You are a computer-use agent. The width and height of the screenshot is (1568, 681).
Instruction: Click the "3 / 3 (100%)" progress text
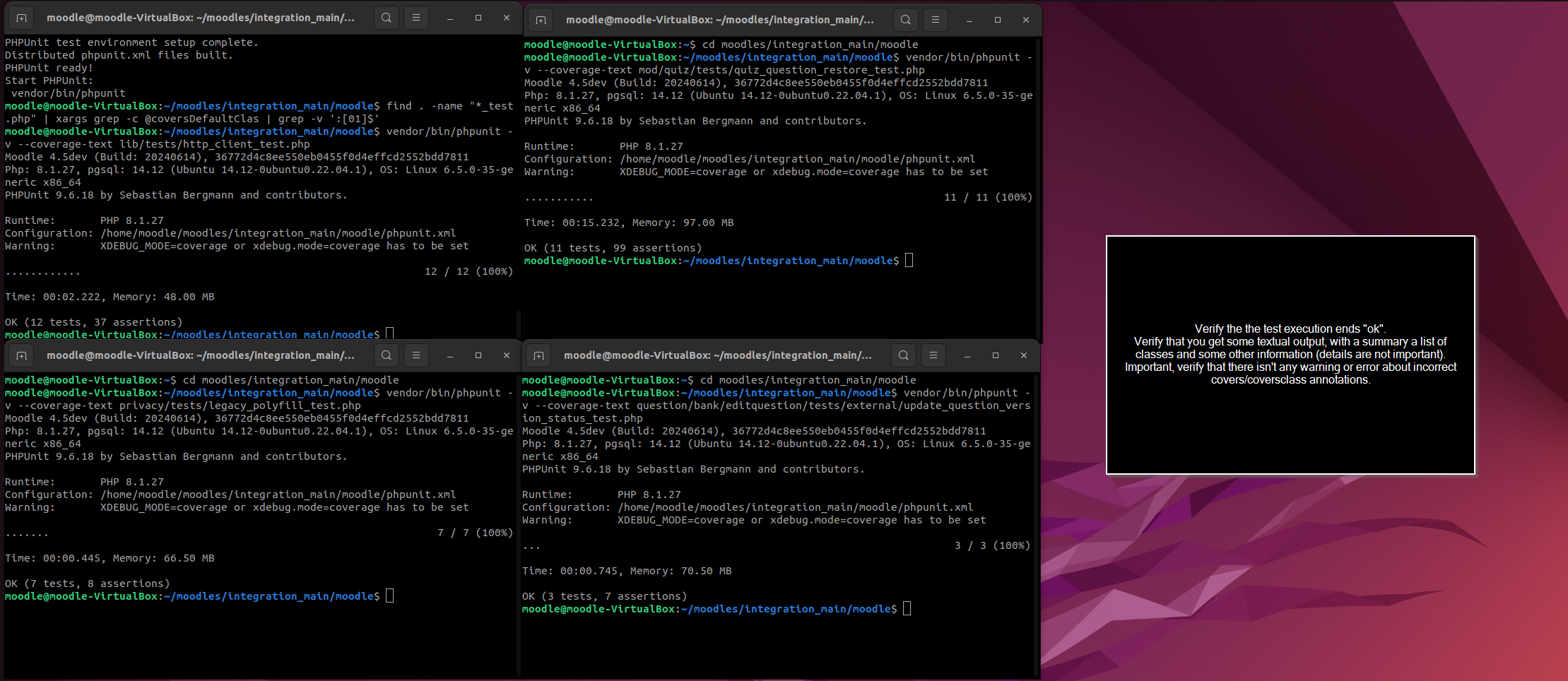coord(993,546)
